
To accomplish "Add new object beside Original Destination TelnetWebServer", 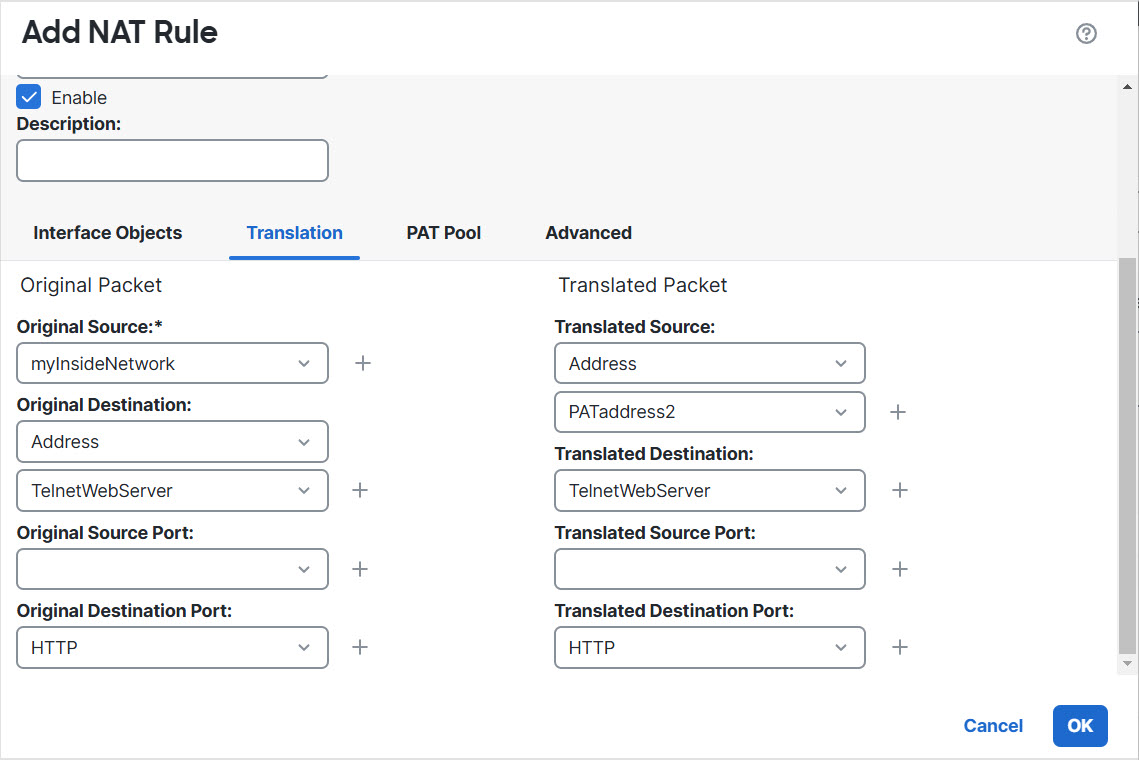I will [x=360, y=490].
